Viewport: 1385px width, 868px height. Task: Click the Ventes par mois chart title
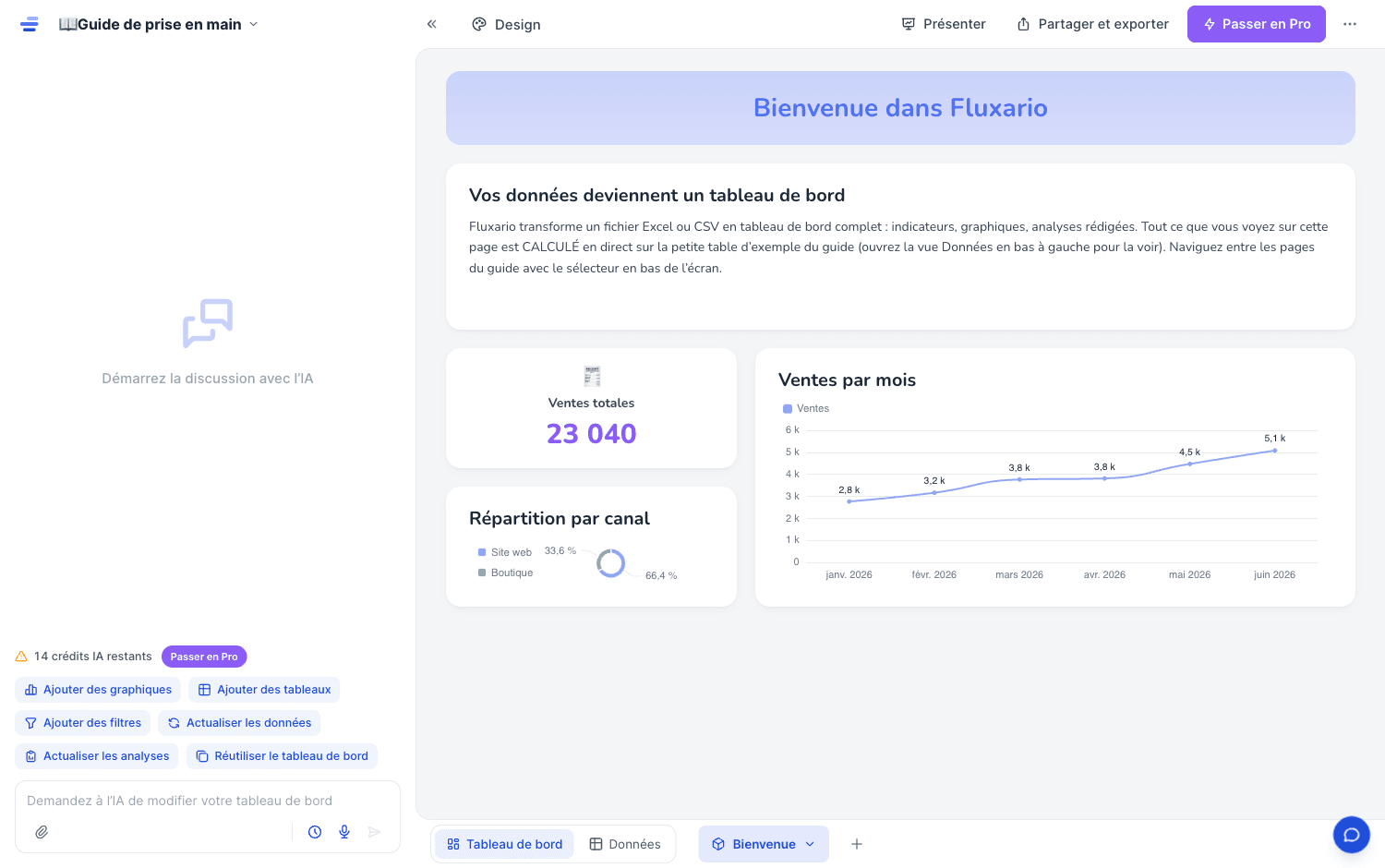click(x=847, y=380)
